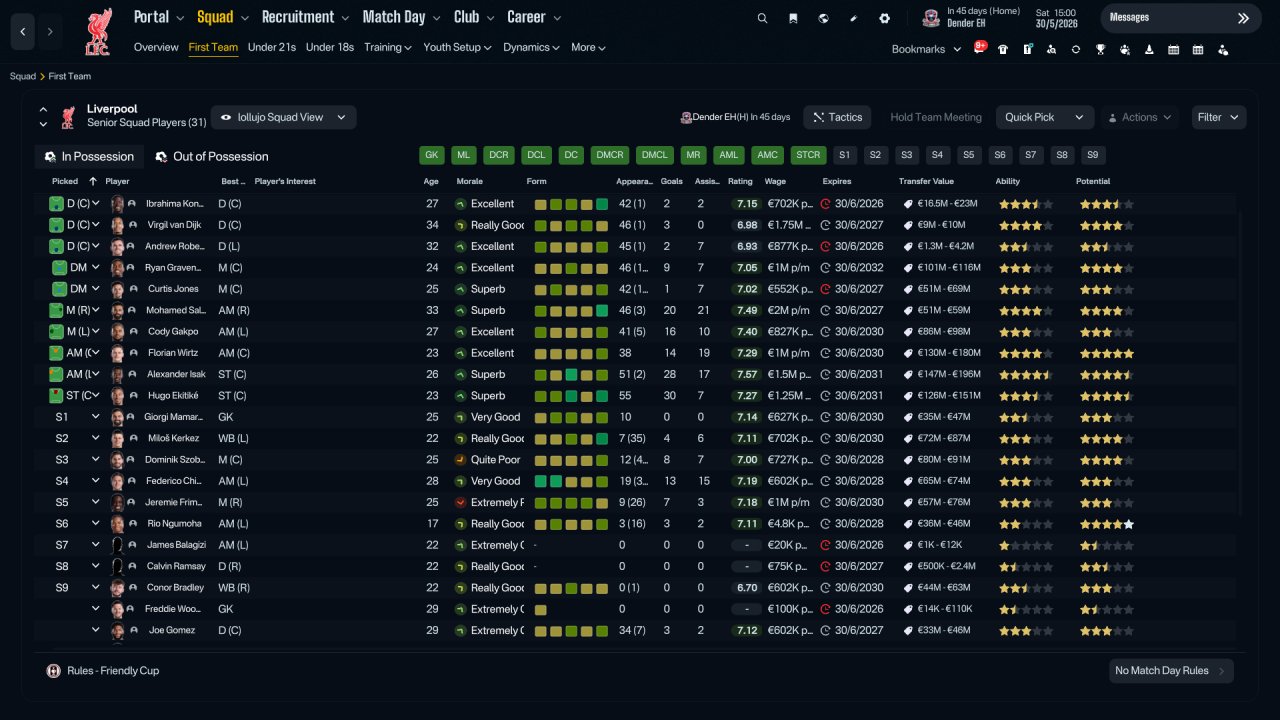Click the training cone shortcut icon
Screen dimensions: 1280x720
click(x=1149, y=49)
